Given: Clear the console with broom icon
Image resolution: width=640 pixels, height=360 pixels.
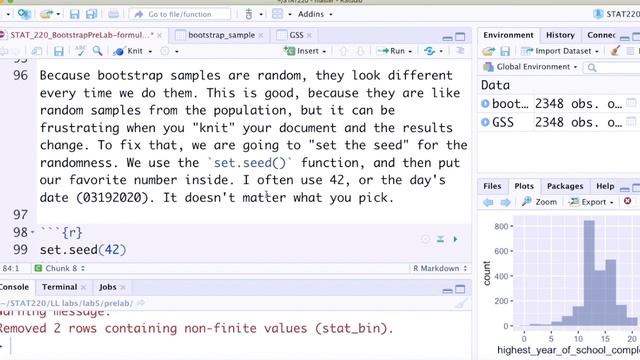Looking at the screenshot, I should pos(461,303).
